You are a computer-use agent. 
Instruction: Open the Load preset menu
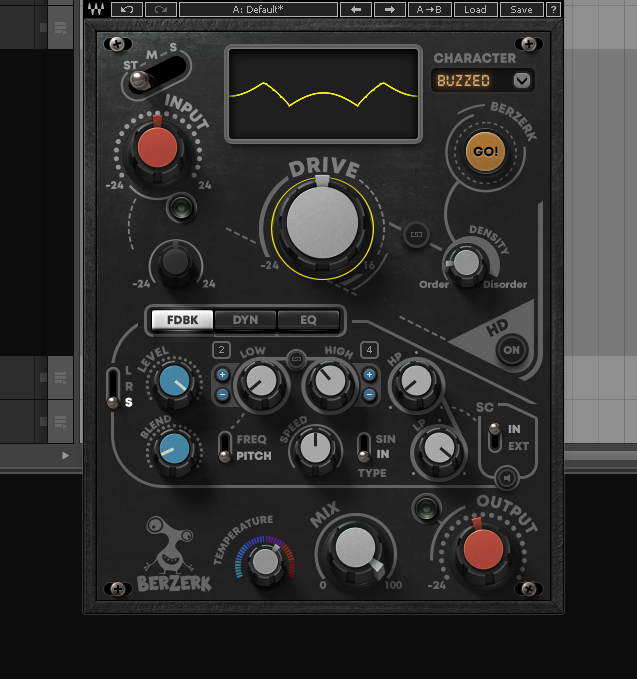475,10
